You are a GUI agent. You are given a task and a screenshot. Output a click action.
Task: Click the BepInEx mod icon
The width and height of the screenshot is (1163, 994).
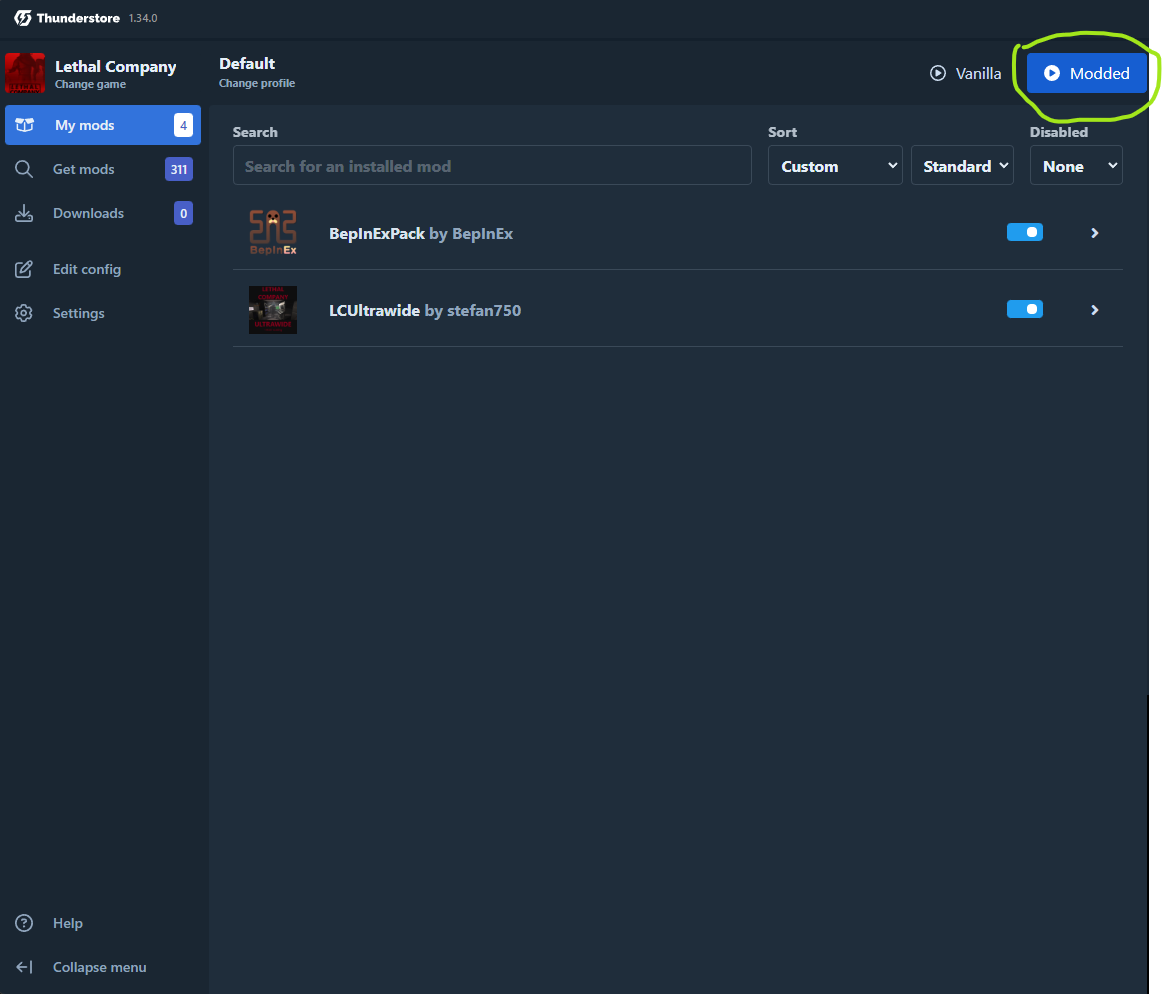(x=273, y=233)
